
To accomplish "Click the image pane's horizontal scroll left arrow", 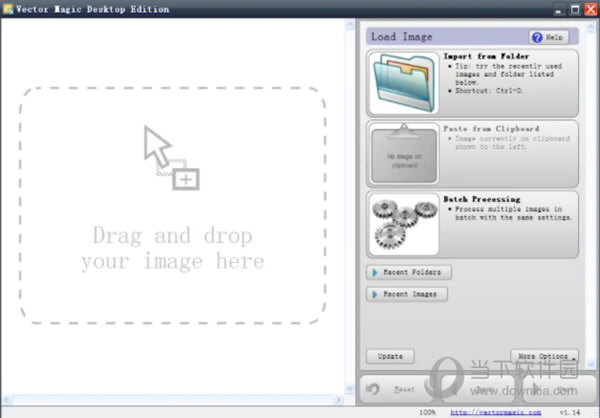I will [x=7, y=400].
